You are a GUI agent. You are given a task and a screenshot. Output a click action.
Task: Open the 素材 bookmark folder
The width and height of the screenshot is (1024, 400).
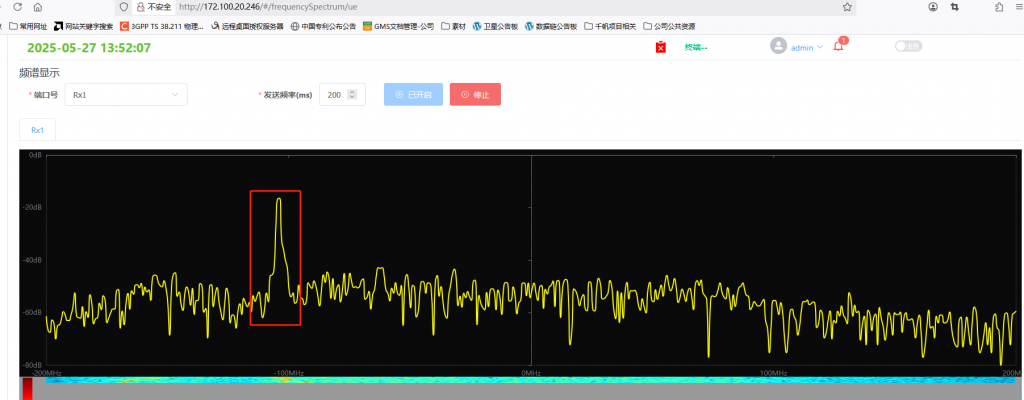pyautogui.click(x=453, y=27)
